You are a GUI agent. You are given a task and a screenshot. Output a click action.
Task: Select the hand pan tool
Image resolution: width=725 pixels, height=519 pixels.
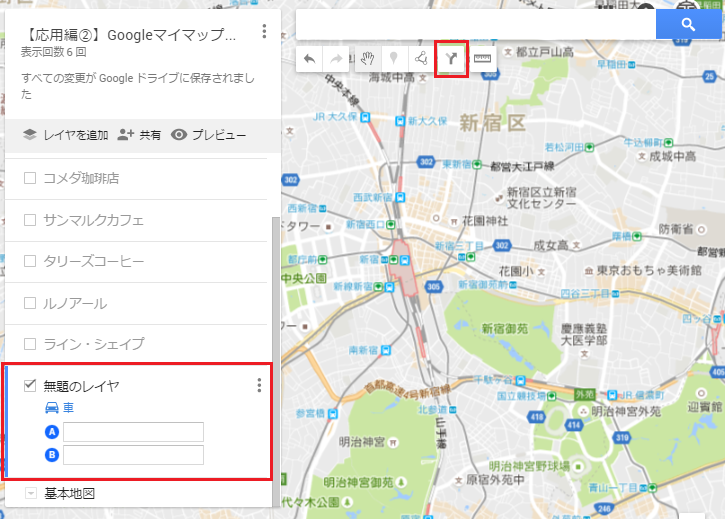[368, 59]
